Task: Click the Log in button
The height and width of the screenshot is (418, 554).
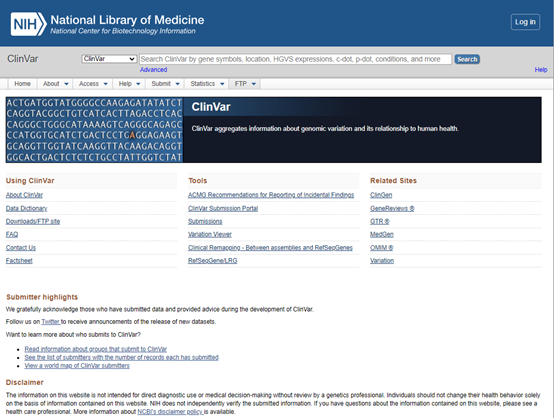Action: point(525,22)
